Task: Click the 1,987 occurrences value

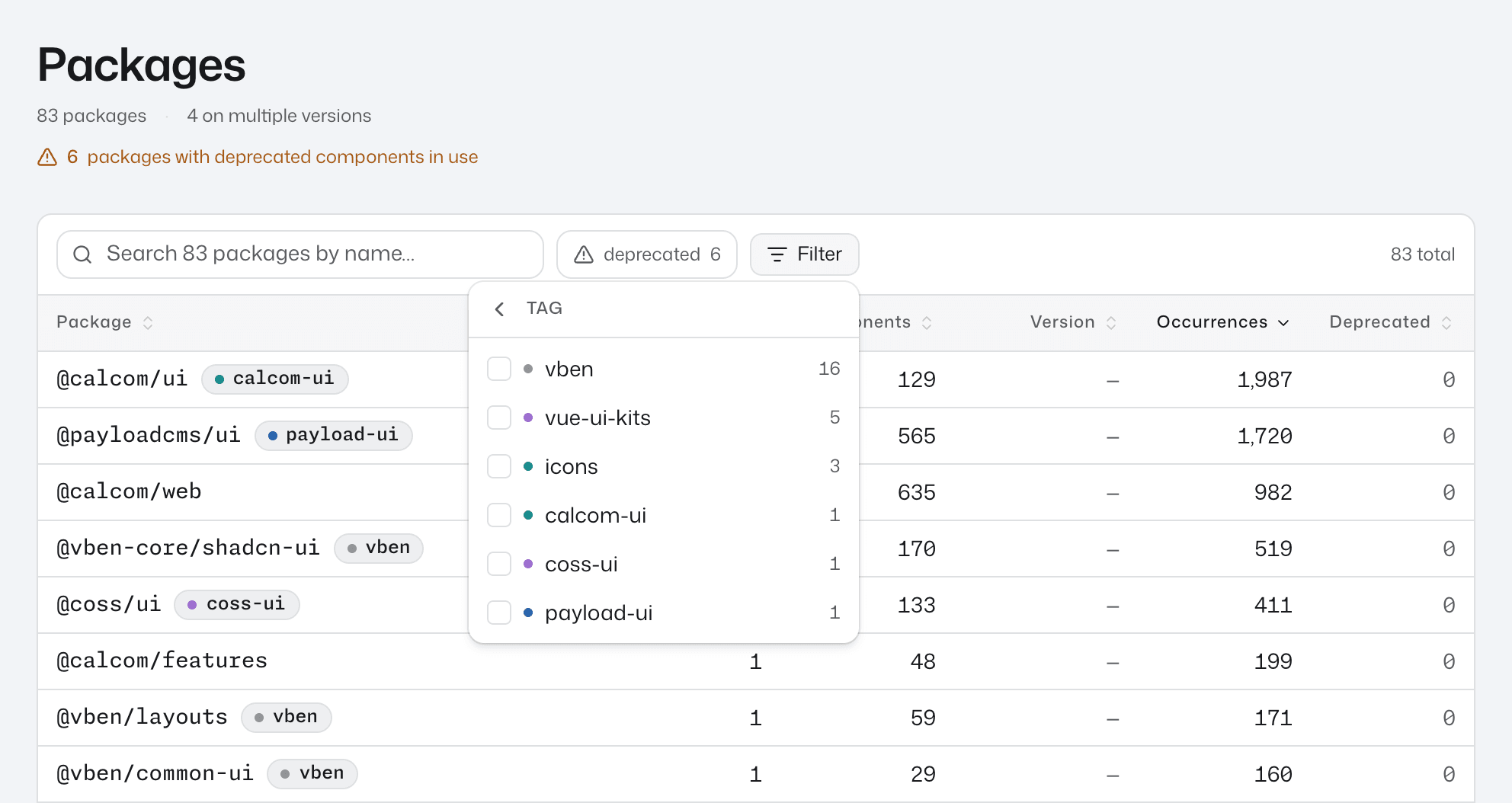Action: point(1264,379)
